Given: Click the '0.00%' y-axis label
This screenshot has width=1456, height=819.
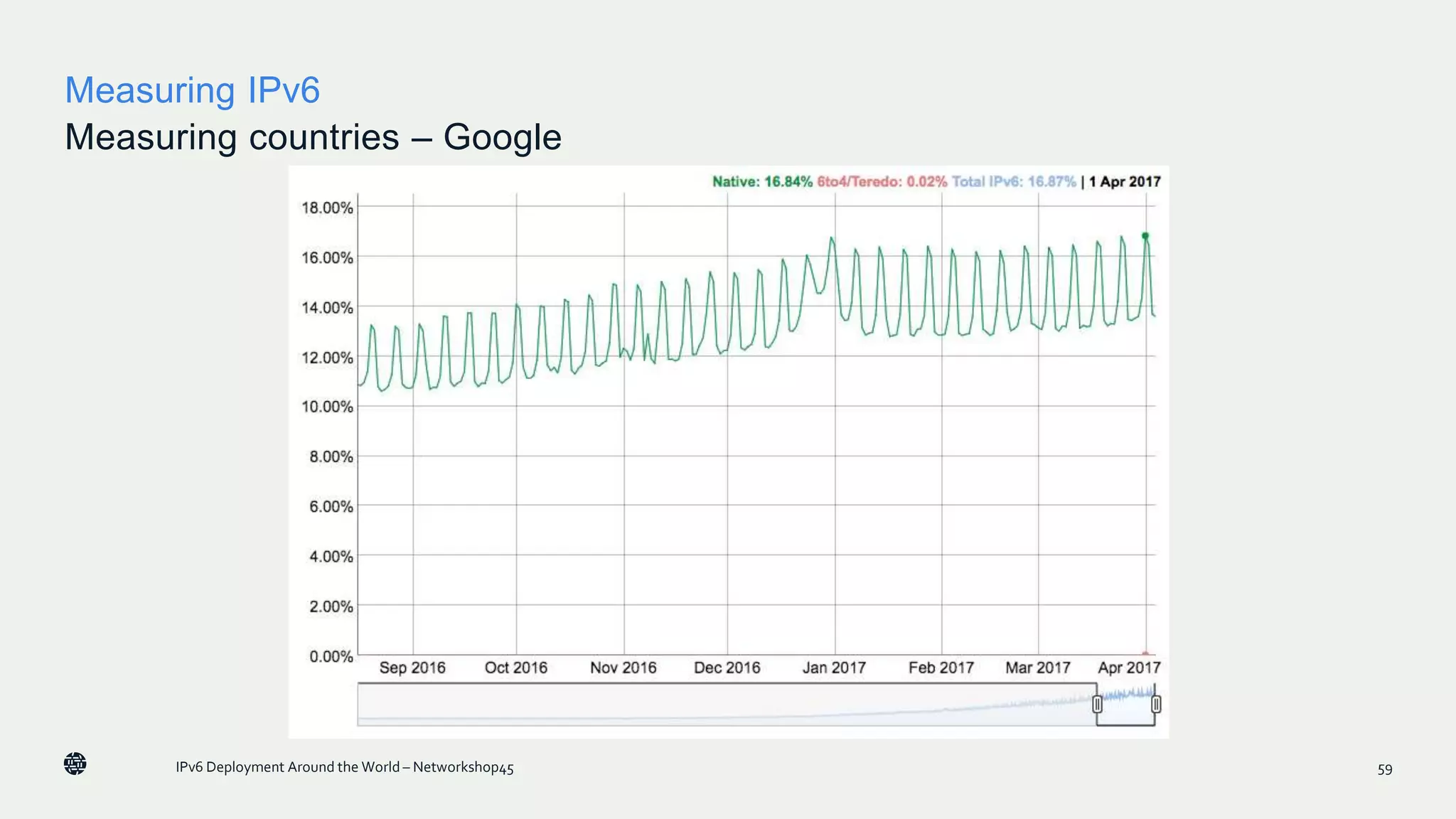Looking at the screenshot, I should pyautogui.click(x=331, y=656).
